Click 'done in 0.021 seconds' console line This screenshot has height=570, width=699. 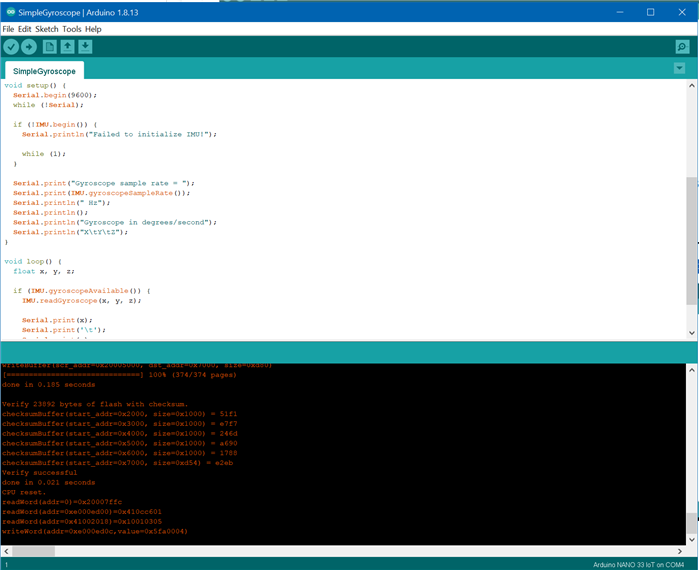point(48,482)
